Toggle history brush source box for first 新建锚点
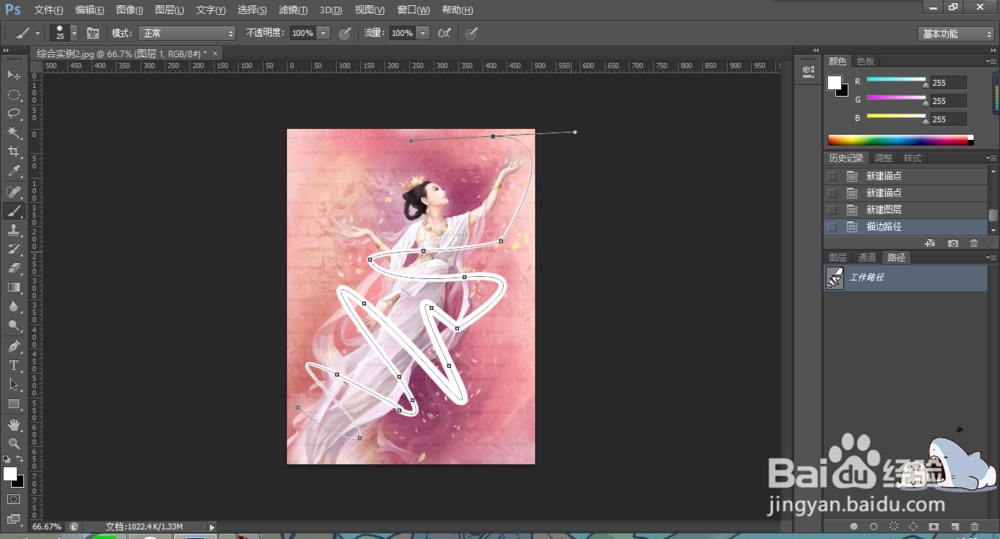The height and width of the screenshot is (539, 1000). (x=832, y=176)
